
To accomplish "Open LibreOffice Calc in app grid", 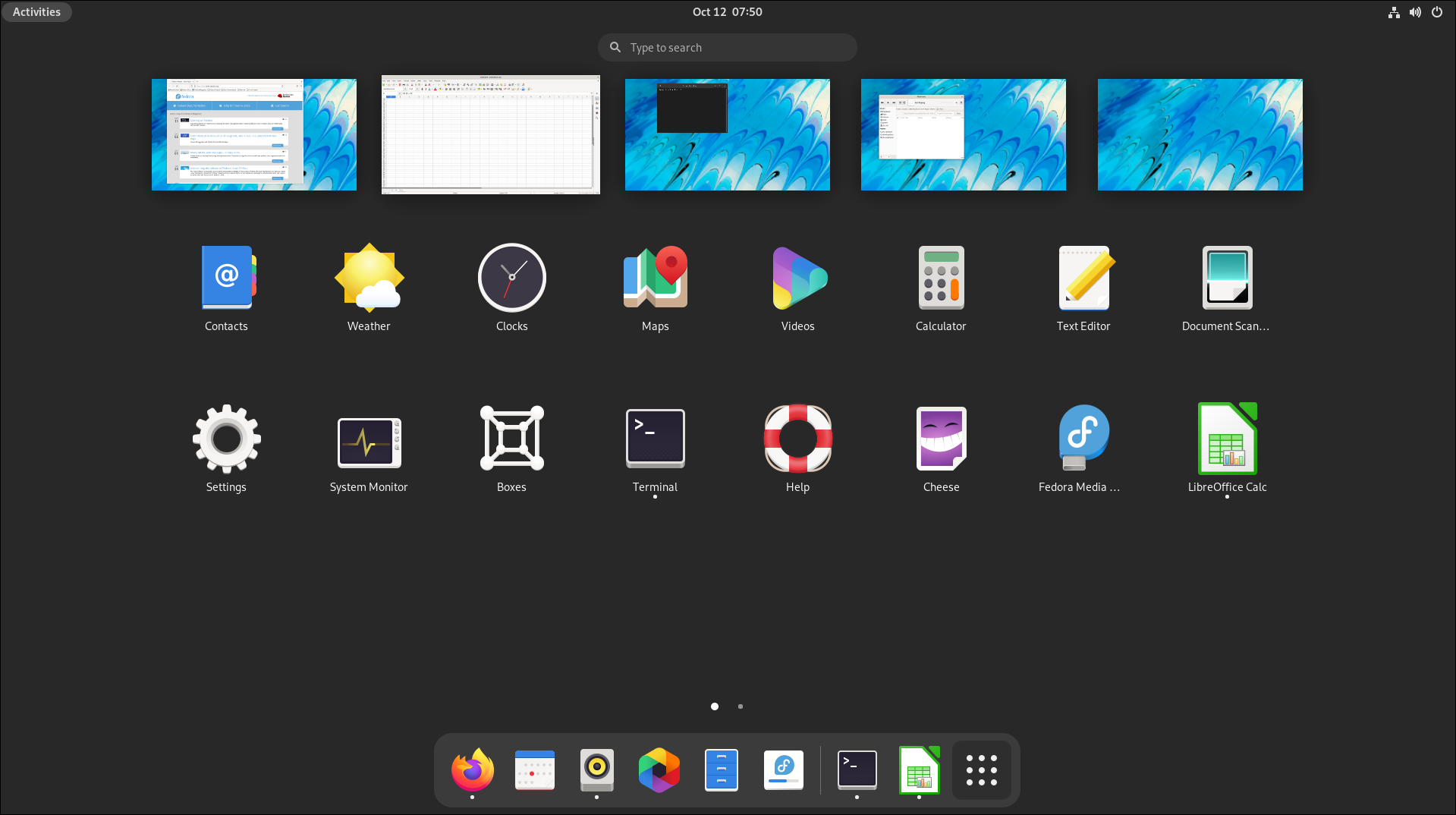I will tap(1227, 449).
